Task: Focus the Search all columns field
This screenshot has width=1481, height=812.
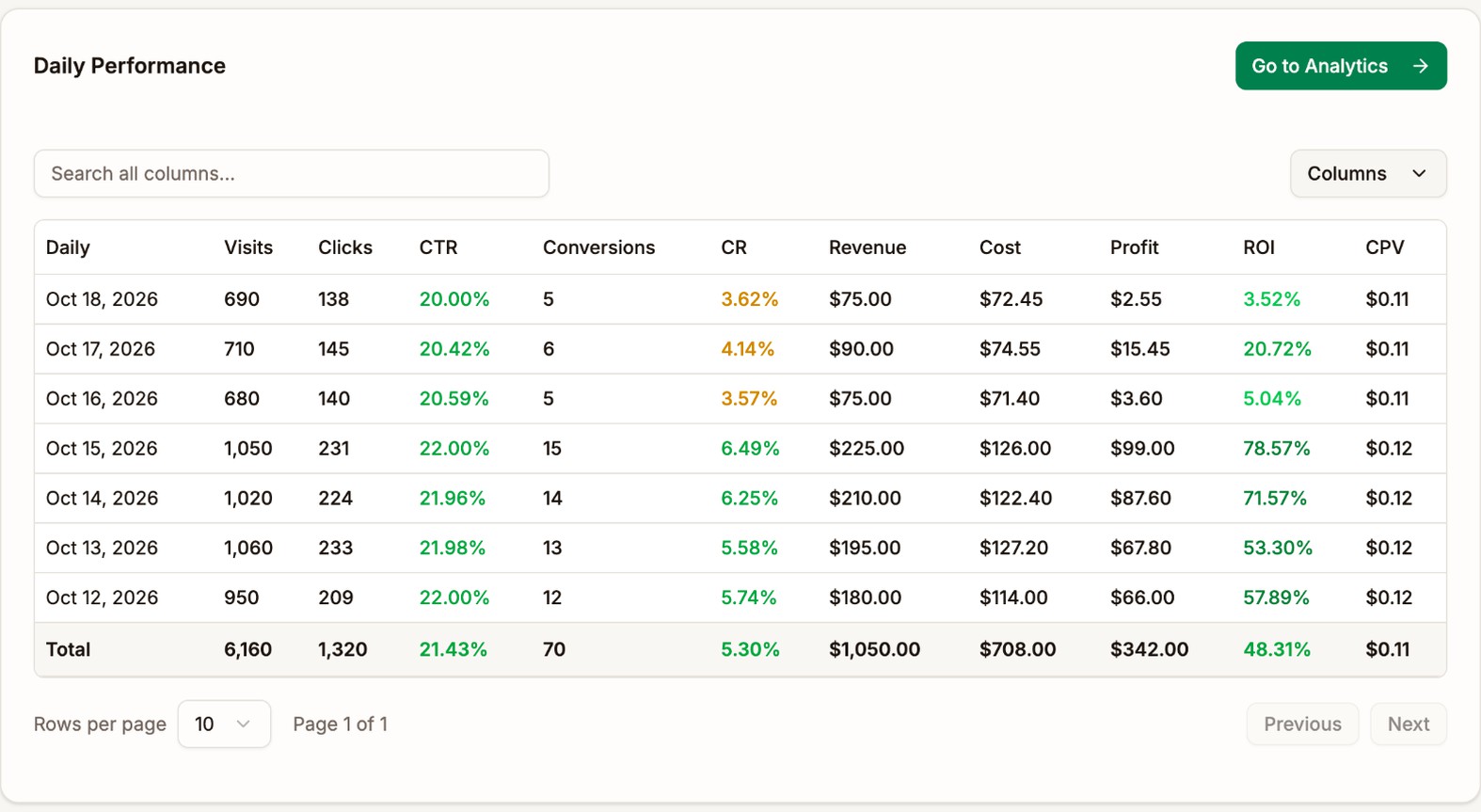Action: 292,173
